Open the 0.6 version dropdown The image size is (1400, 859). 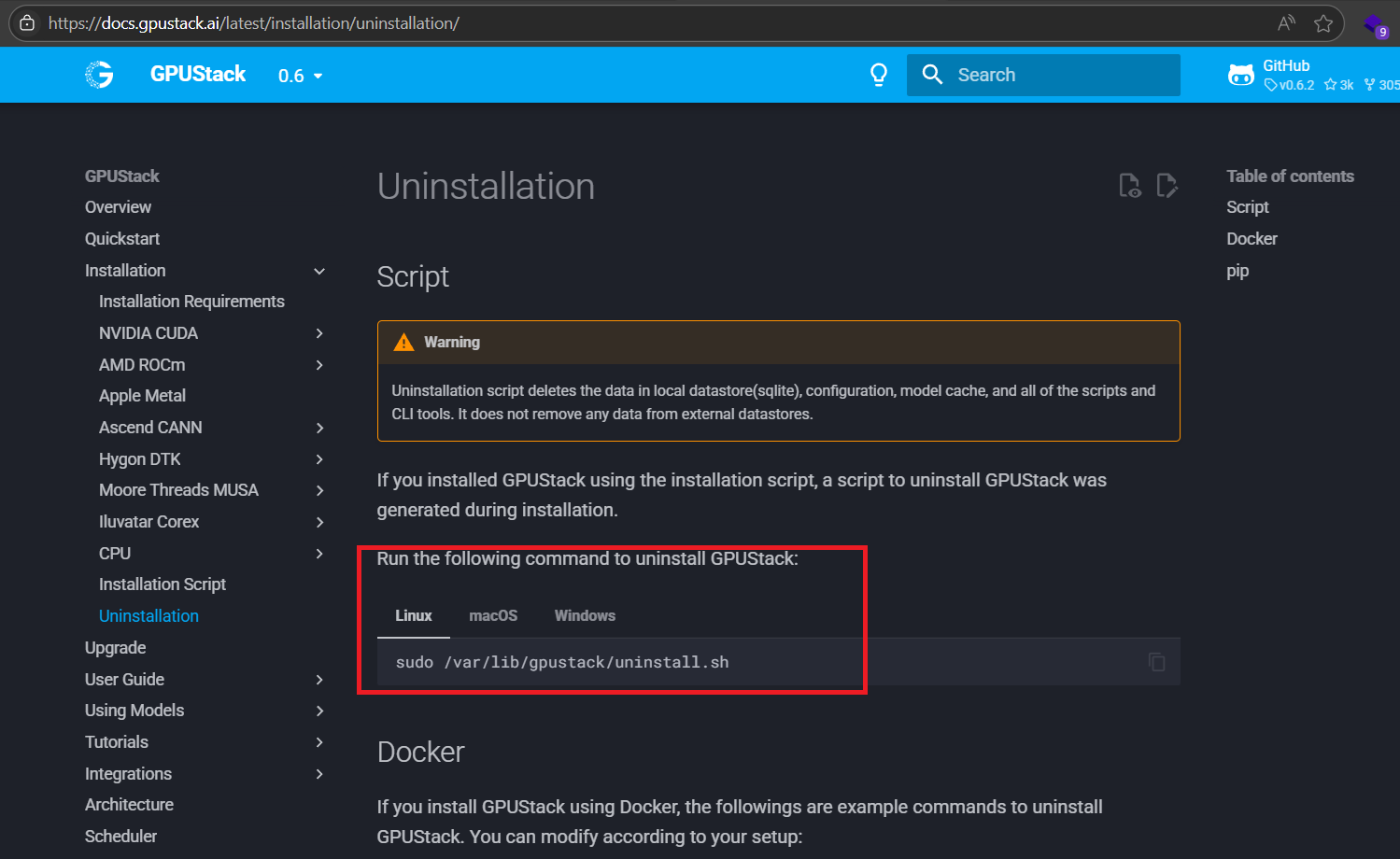tap(300, 76)
